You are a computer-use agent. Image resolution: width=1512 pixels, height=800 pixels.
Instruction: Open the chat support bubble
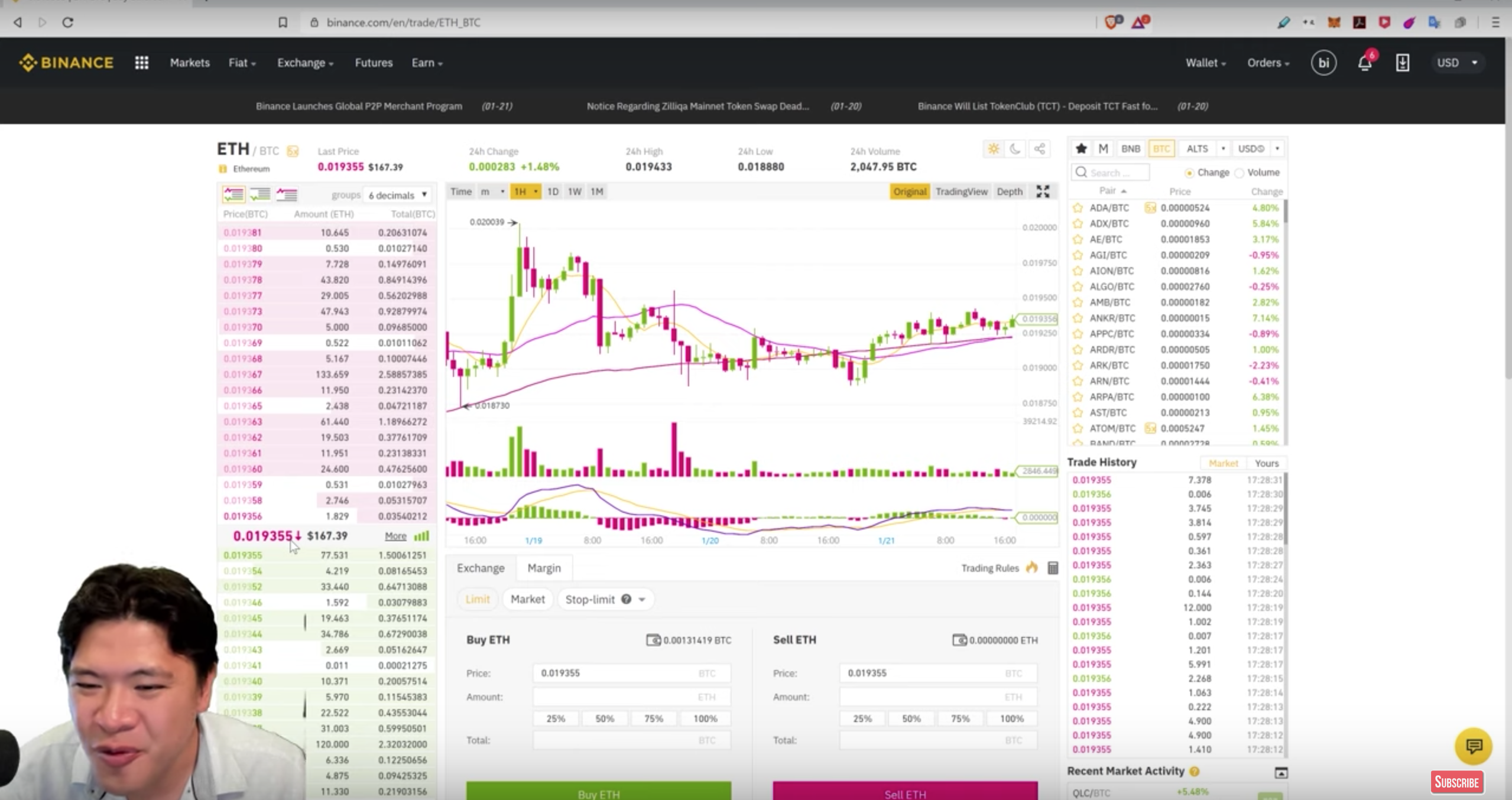(1473, 746)
